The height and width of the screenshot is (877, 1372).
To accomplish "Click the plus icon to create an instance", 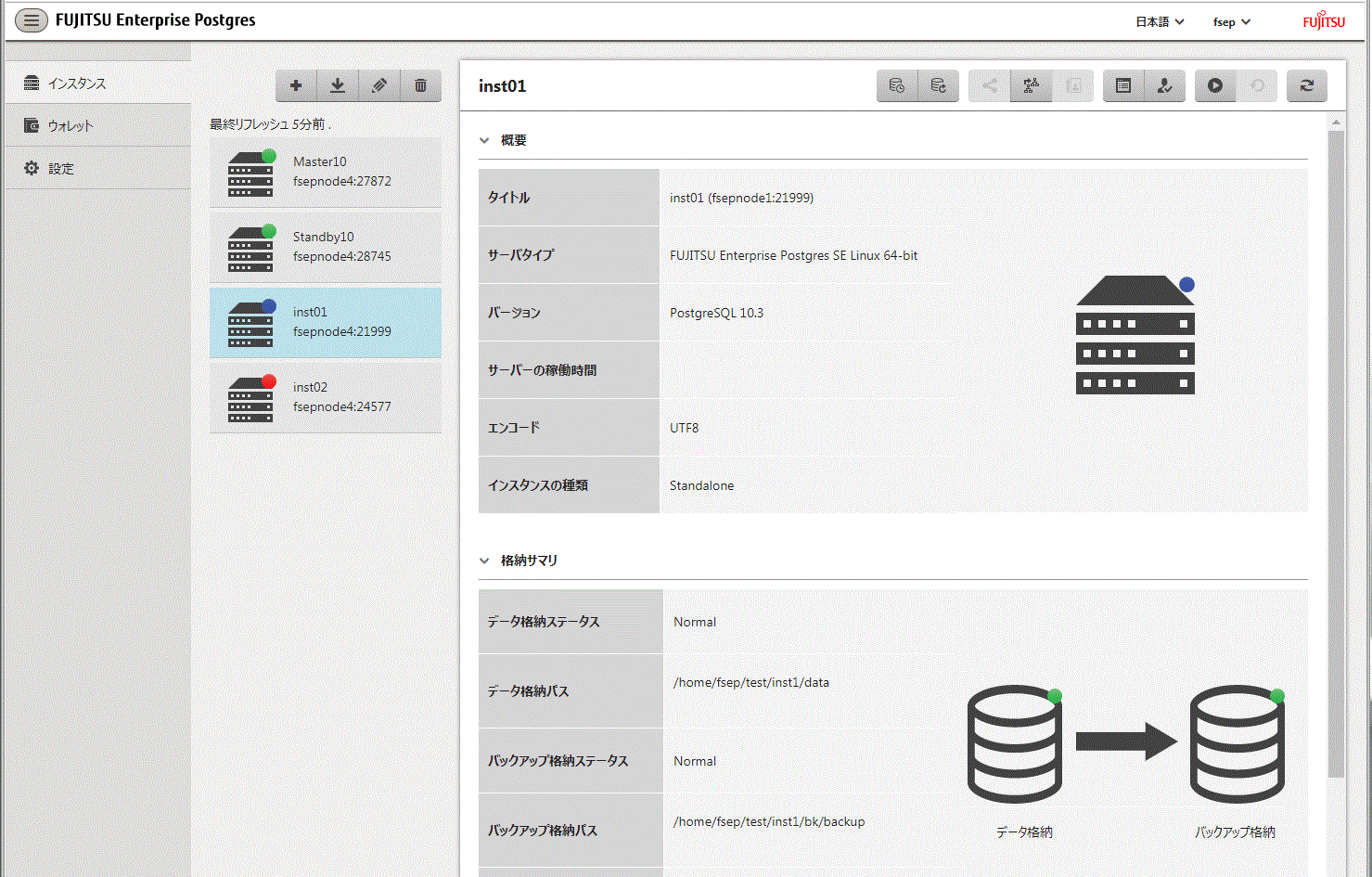I will coord(296,85).
